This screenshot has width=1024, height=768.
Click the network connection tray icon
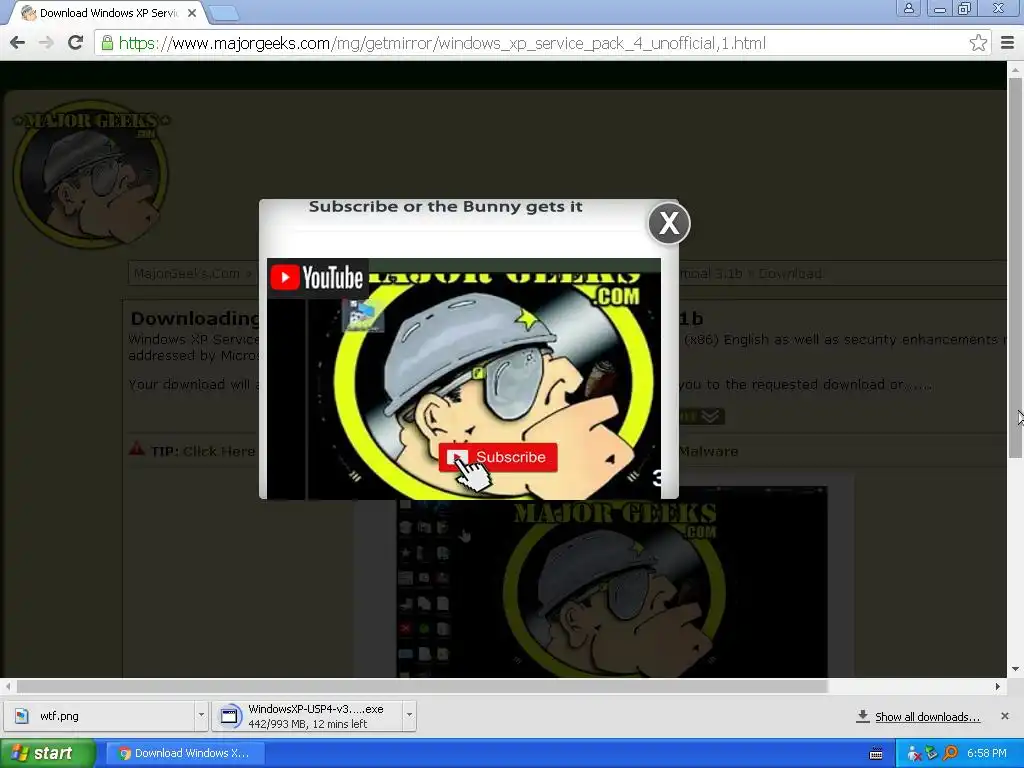tap(914, 754)
